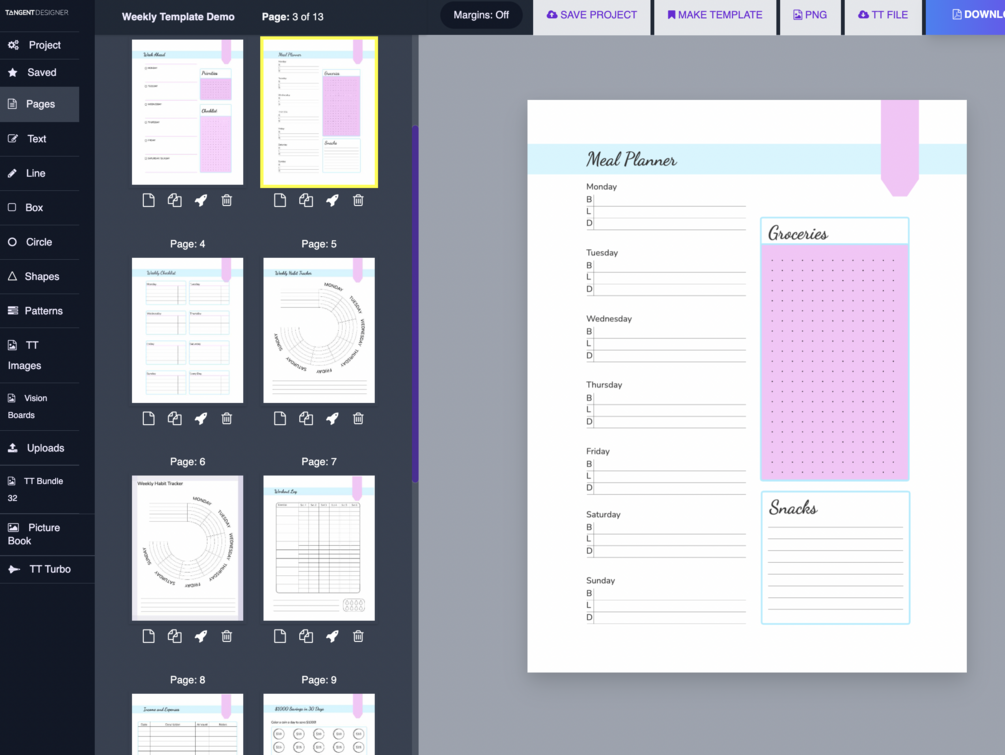Click rocket icon under Page 4
Viewport: 1005px width, 755px height.
tap(201, 419)
